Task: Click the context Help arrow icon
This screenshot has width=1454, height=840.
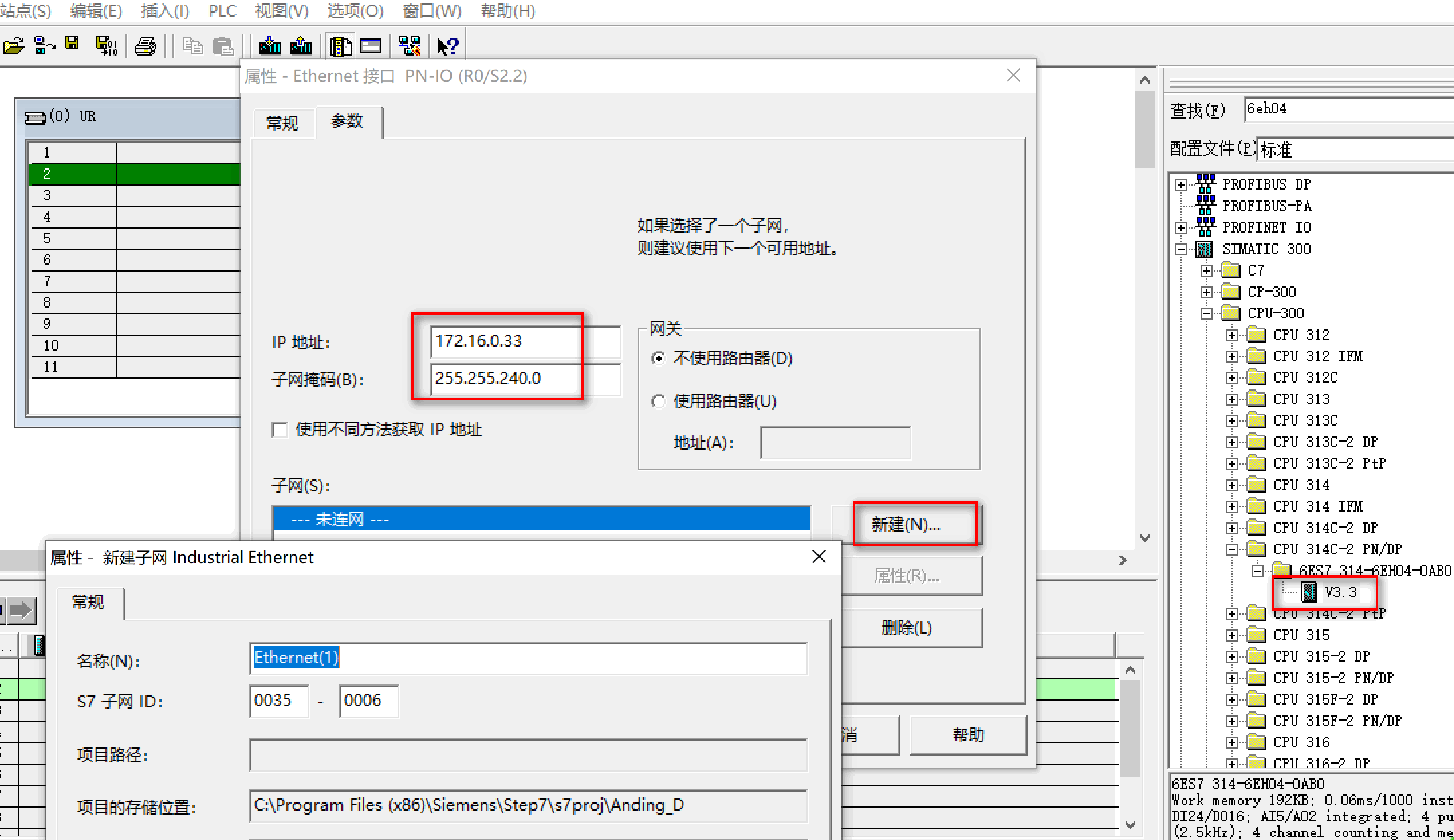Action: pos(447,46)
